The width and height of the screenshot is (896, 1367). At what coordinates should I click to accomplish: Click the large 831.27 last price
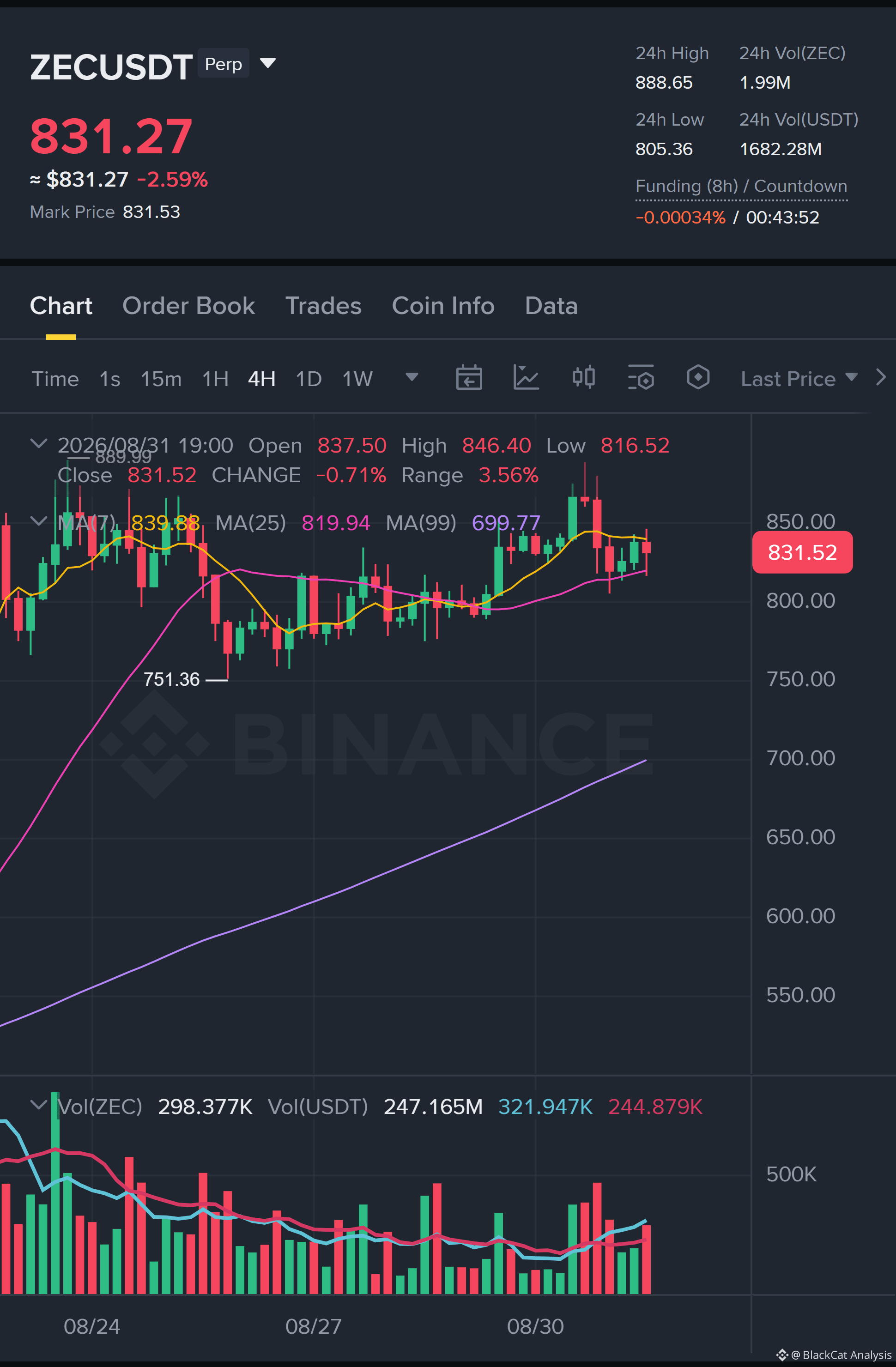(x=111, y=136)
